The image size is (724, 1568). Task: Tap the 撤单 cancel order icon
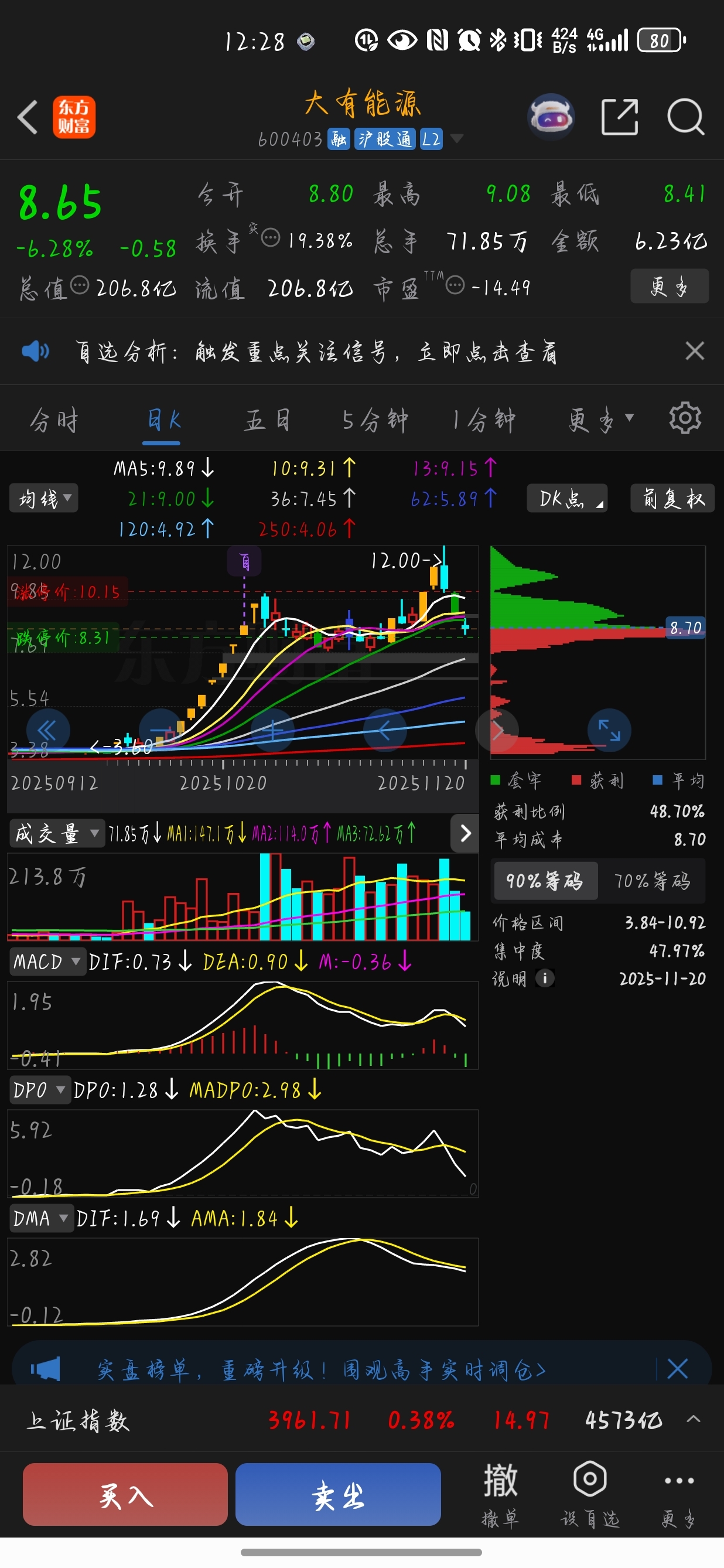pyautogui.click(x=500, y=1494)
